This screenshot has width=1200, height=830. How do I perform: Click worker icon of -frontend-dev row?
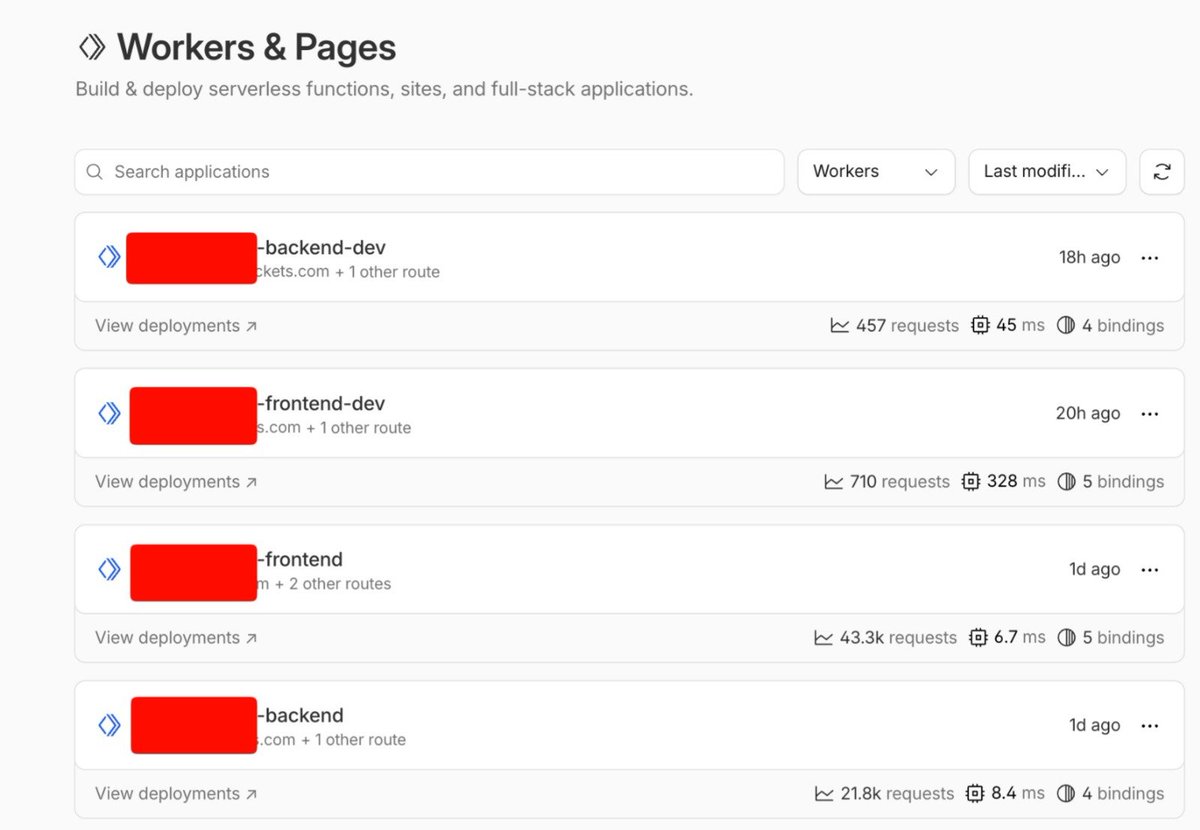click(109, 413)
